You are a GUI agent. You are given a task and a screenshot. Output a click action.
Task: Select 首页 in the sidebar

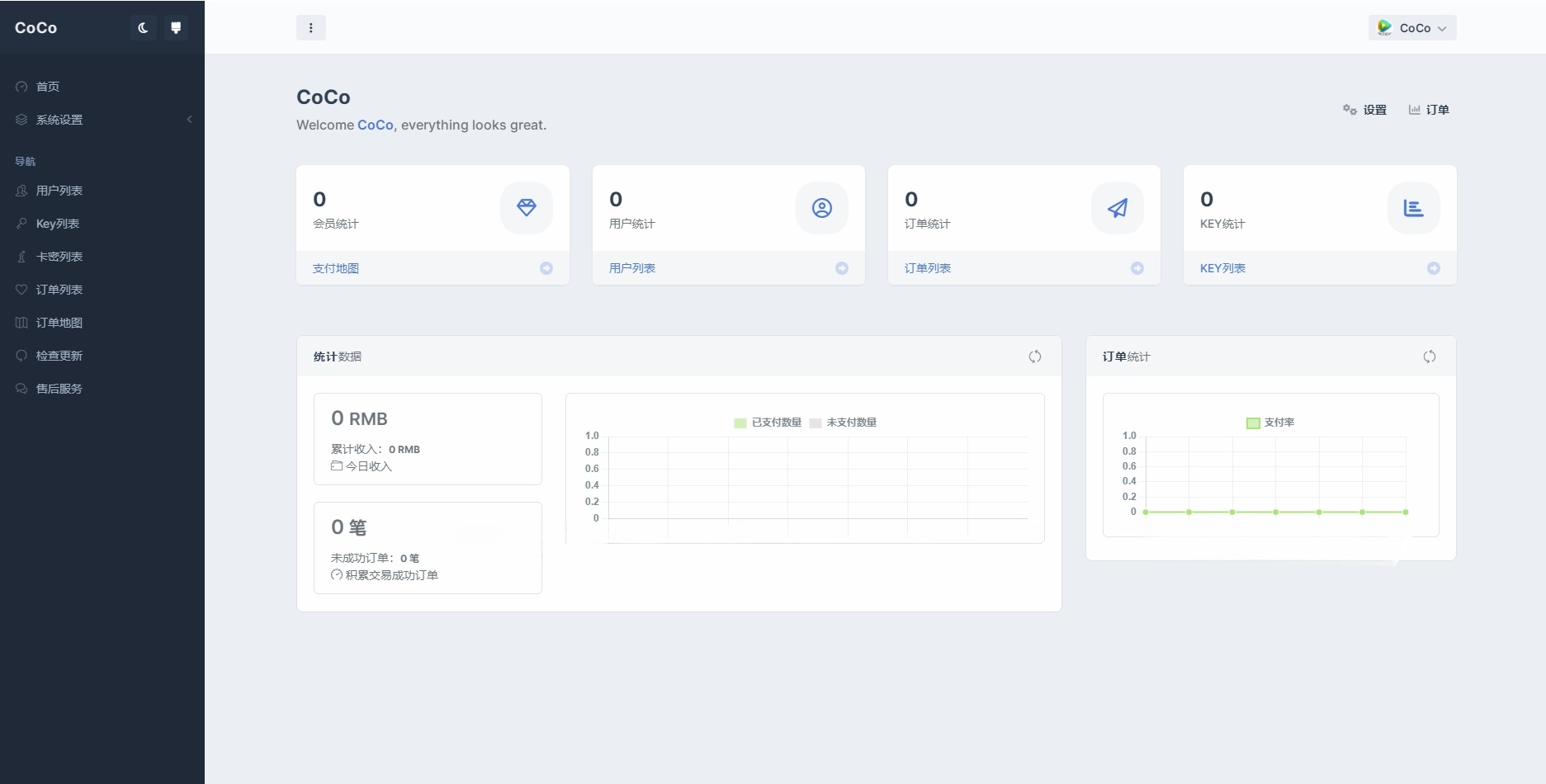pos(47,86)
